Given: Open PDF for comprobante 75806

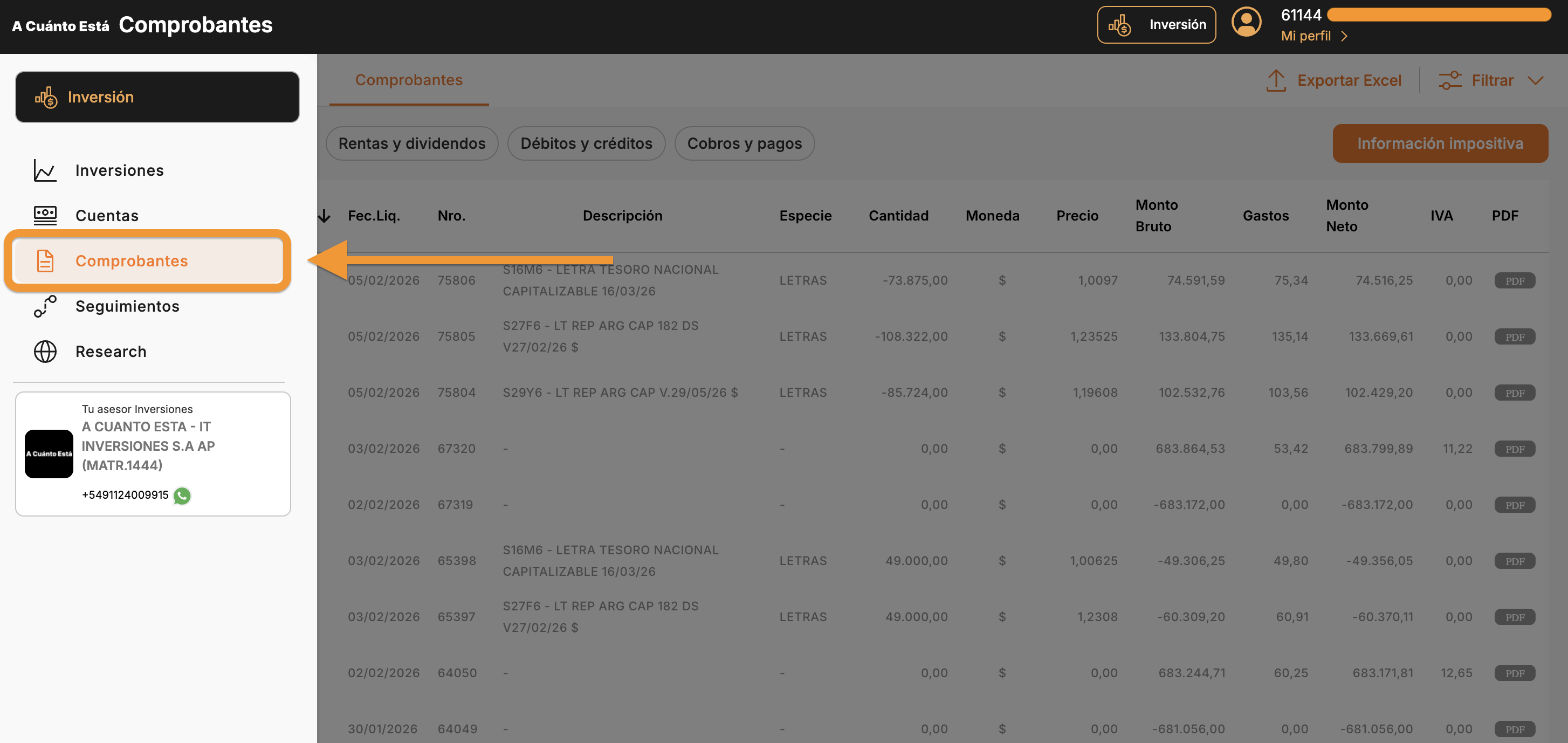Looking at the screenshot, I should click(1514, 280).
